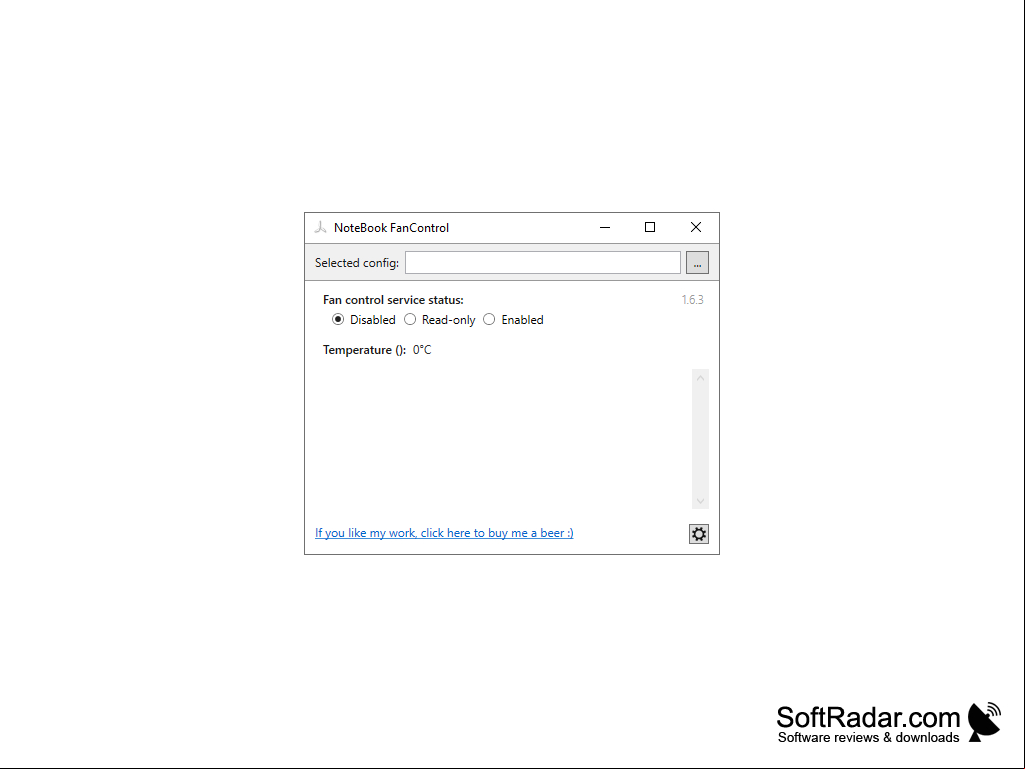The height and width of the screenshot is (769, 1025).
Task: Minimize the NoteBook FanControl window
Action: click(605, 228)
